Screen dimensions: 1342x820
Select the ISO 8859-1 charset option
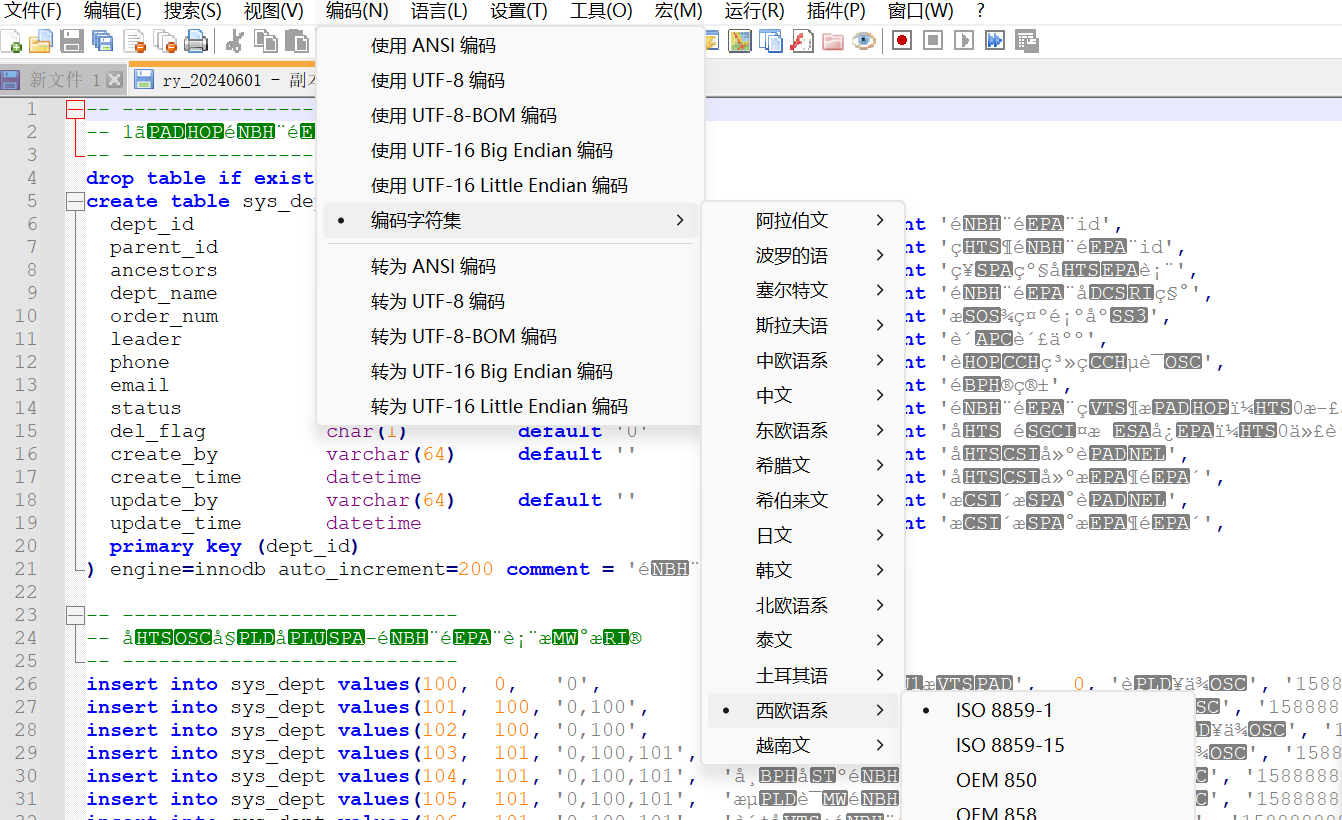pyautogui.click(x=1048, y=711)
